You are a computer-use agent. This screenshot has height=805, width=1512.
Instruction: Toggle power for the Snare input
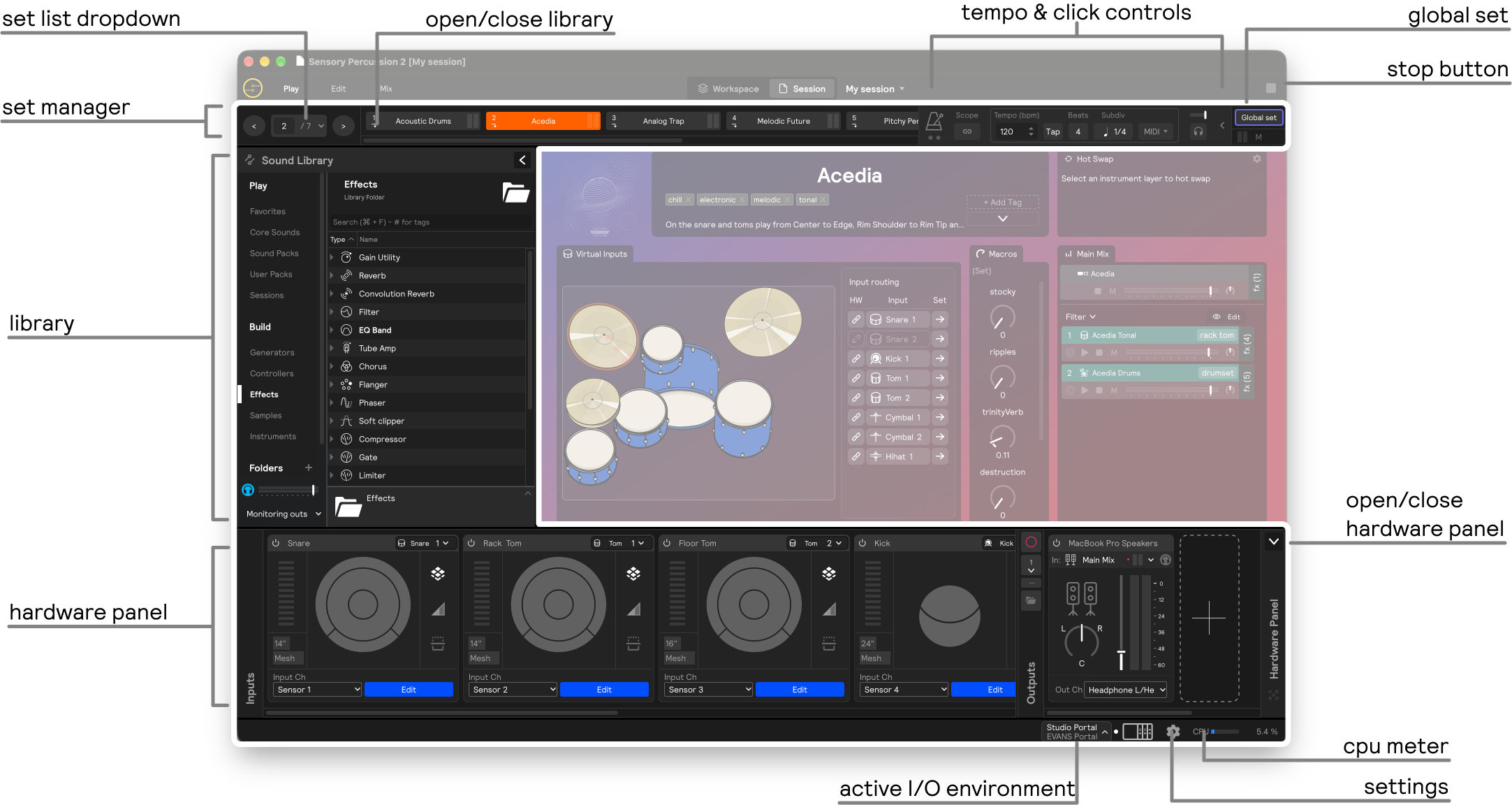276,543
